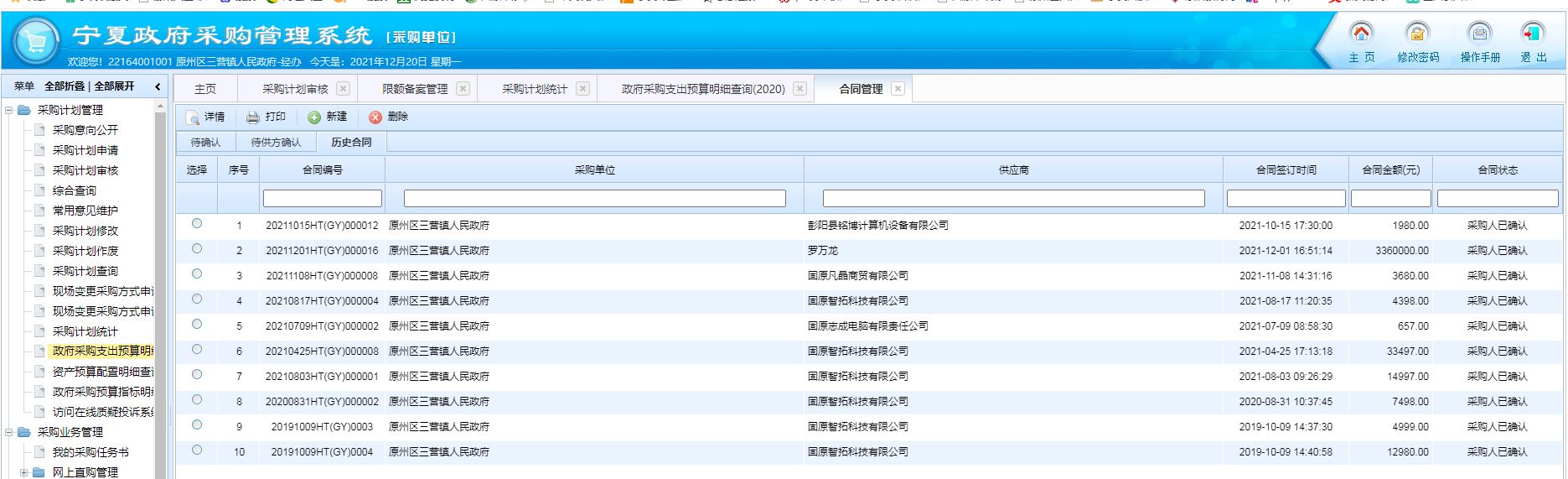The image size is (1568, 479).
Task: Click the 合同状态 filter input
Action: 1498,199
